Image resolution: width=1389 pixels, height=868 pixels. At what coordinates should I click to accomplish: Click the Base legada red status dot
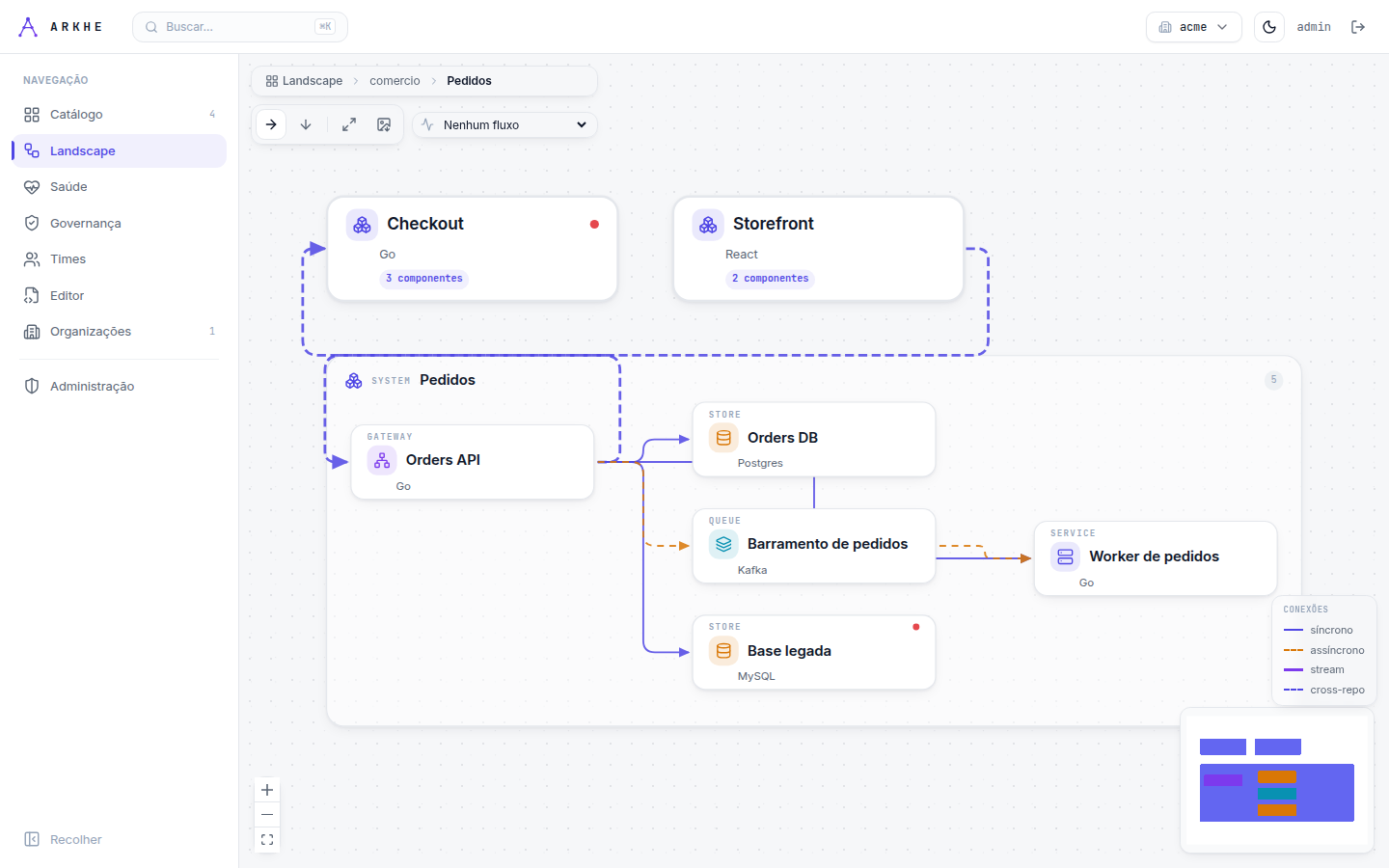pos(915,627)
